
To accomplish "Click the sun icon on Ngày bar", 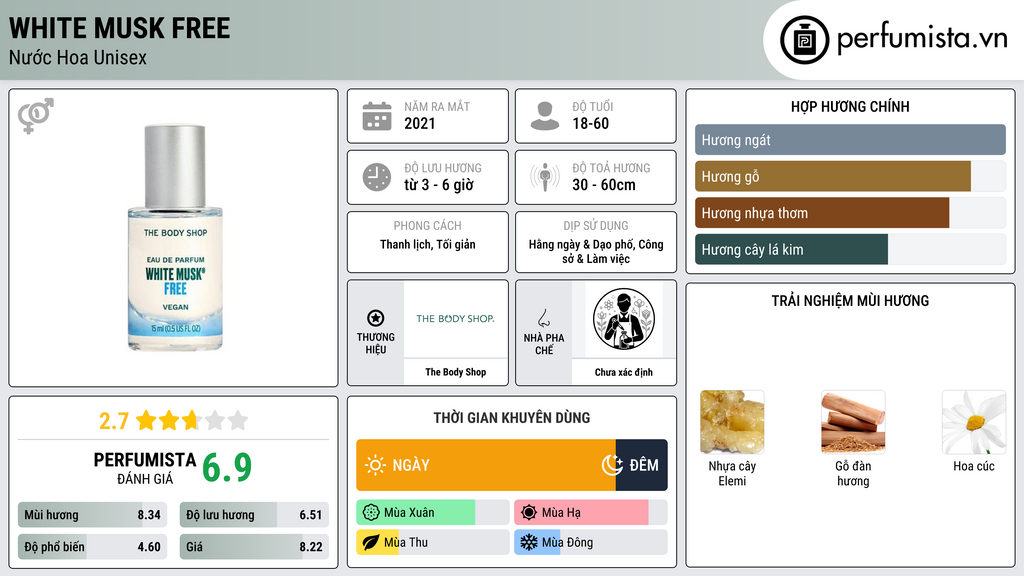I will (x=375, y=465).
